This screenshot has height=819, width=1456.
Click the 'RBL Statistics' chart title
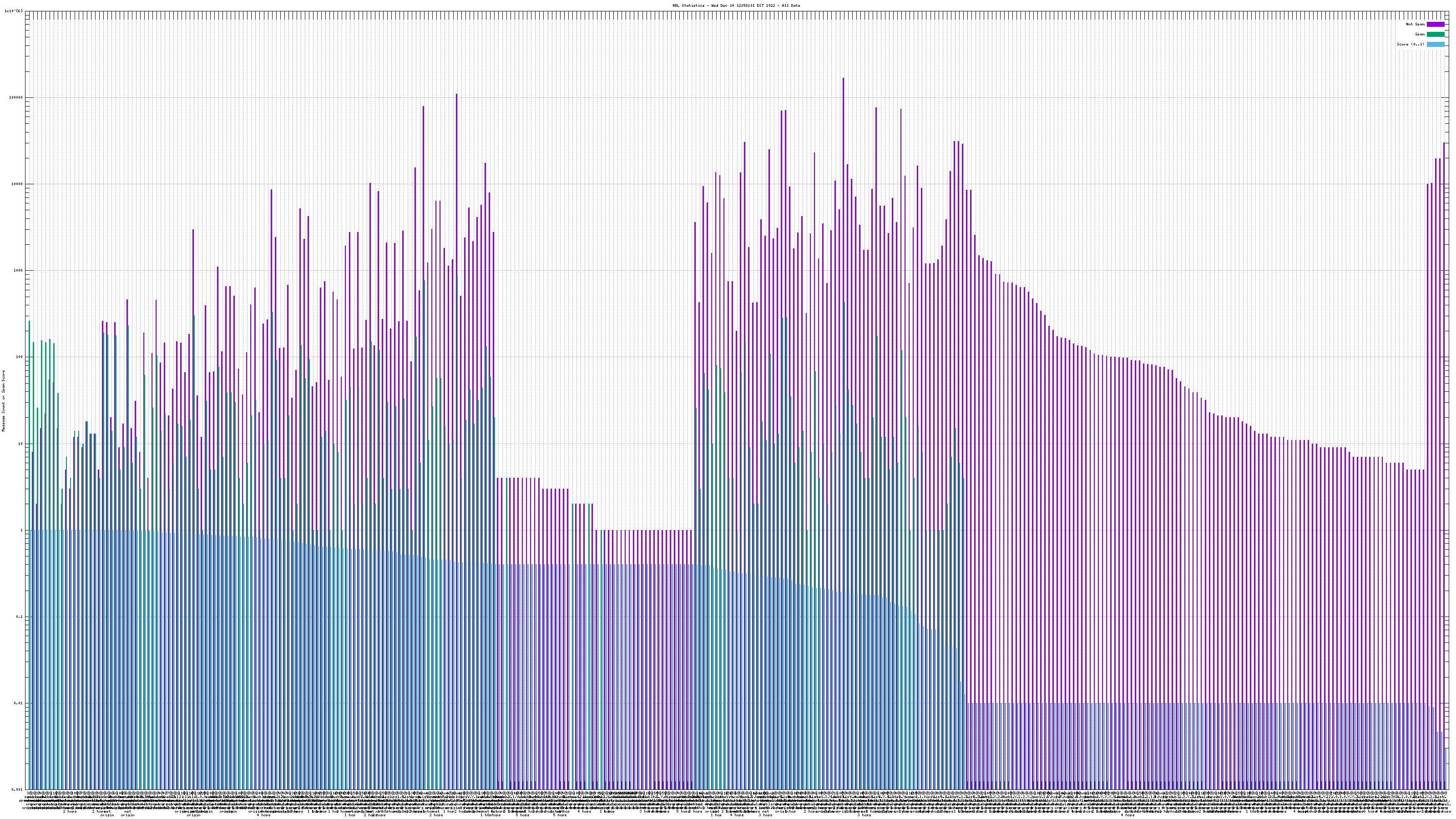pos(736,5)
